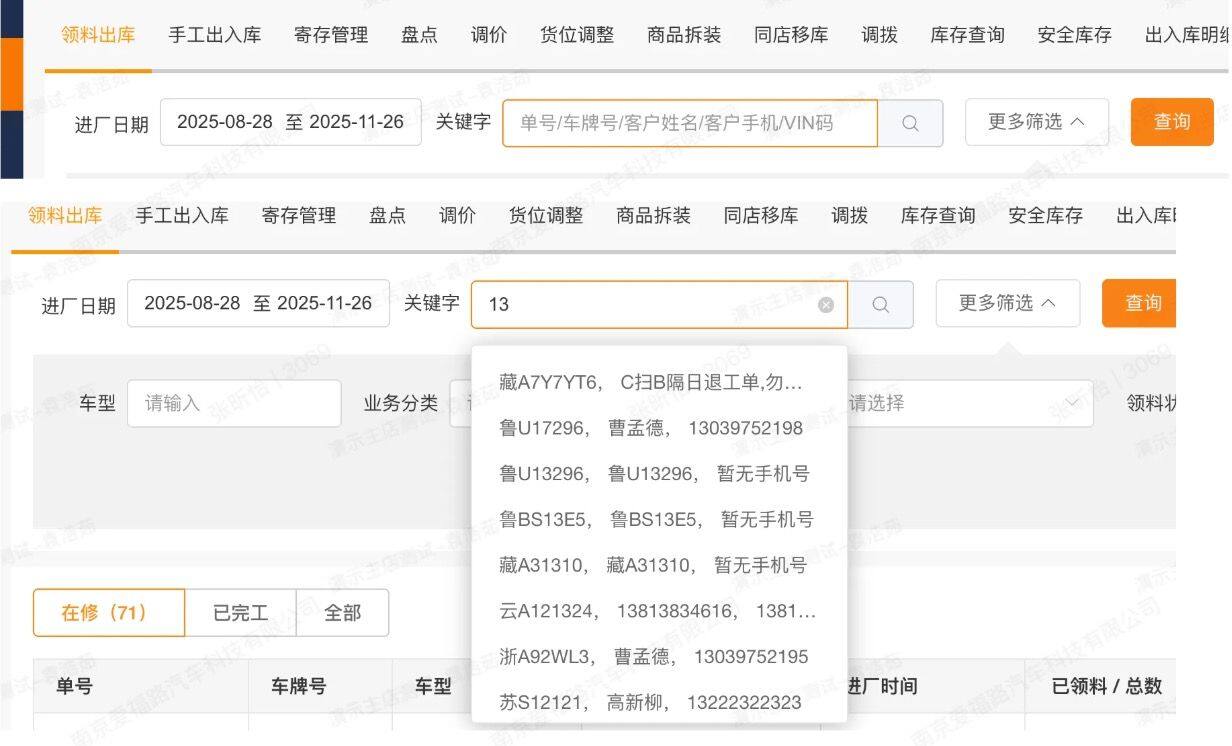Focus the 车型 input field
The width and height of the screenshot is (1232, 746).
pyautogui.click(x=234, y=403)
